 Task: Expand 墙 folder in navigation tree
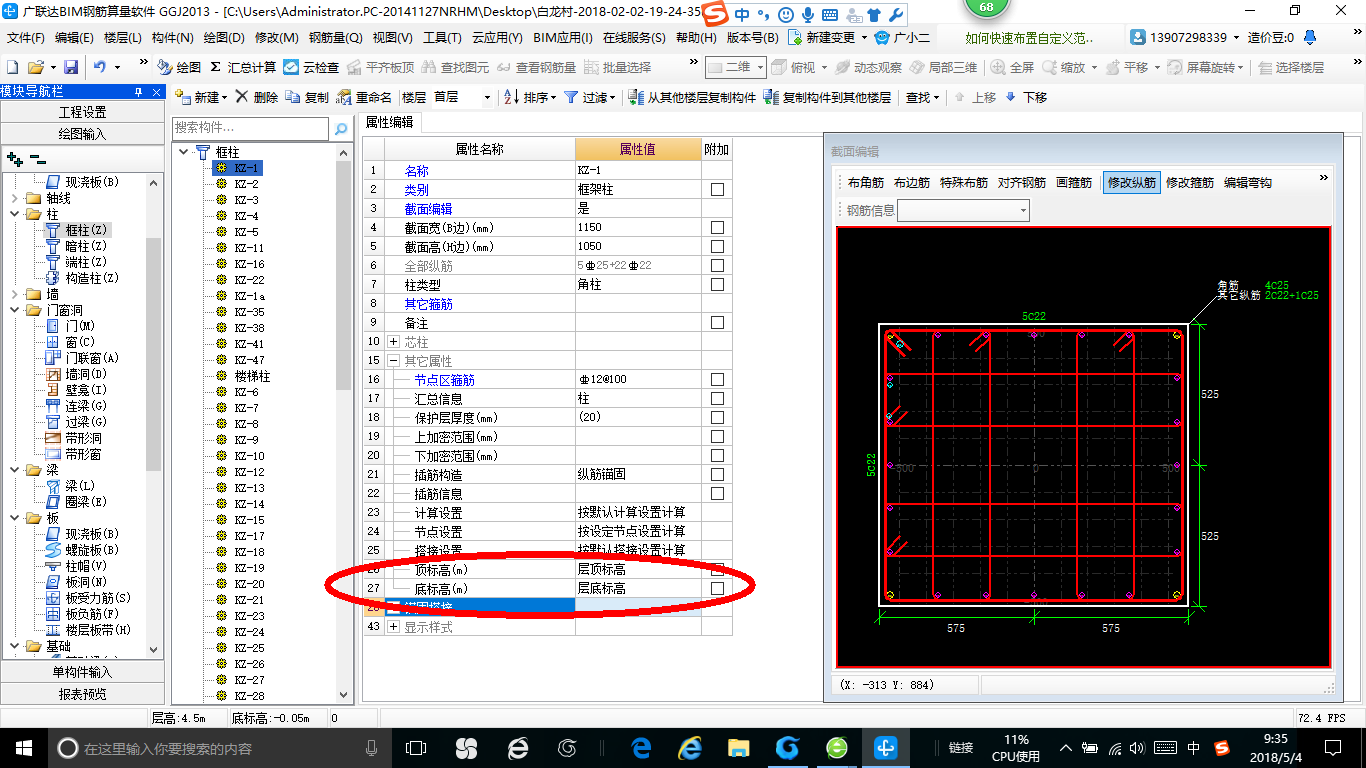tap(13, 294)
